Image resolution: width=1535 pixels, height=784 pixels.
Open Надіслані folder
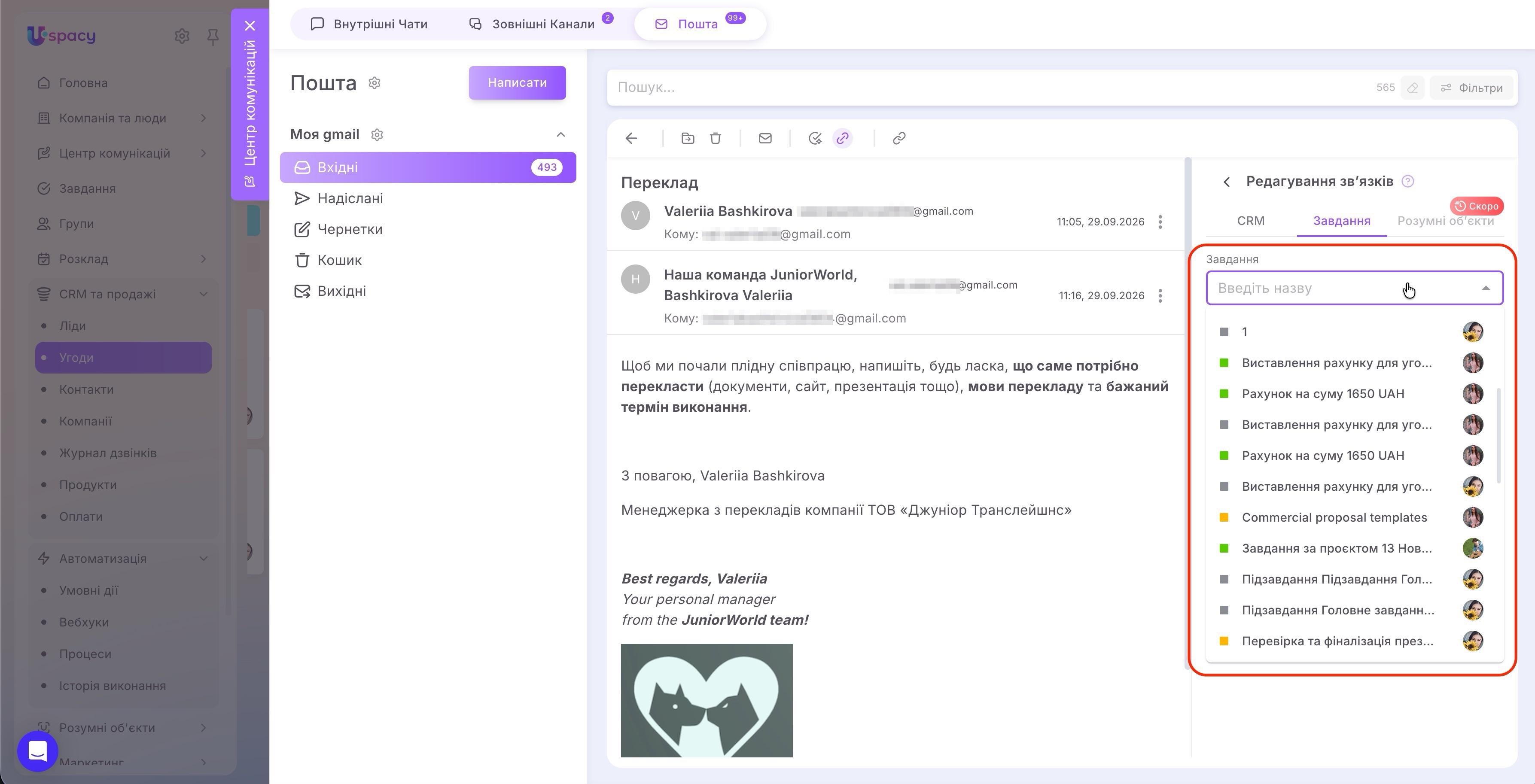[x=428, y=198]
